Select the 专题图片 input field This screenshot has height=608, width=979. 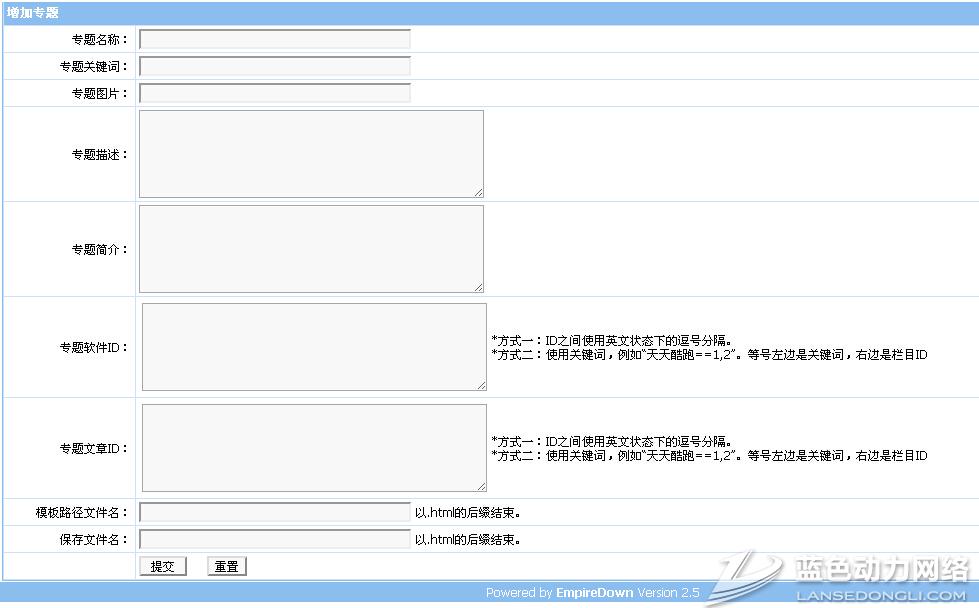click(274, 94)
